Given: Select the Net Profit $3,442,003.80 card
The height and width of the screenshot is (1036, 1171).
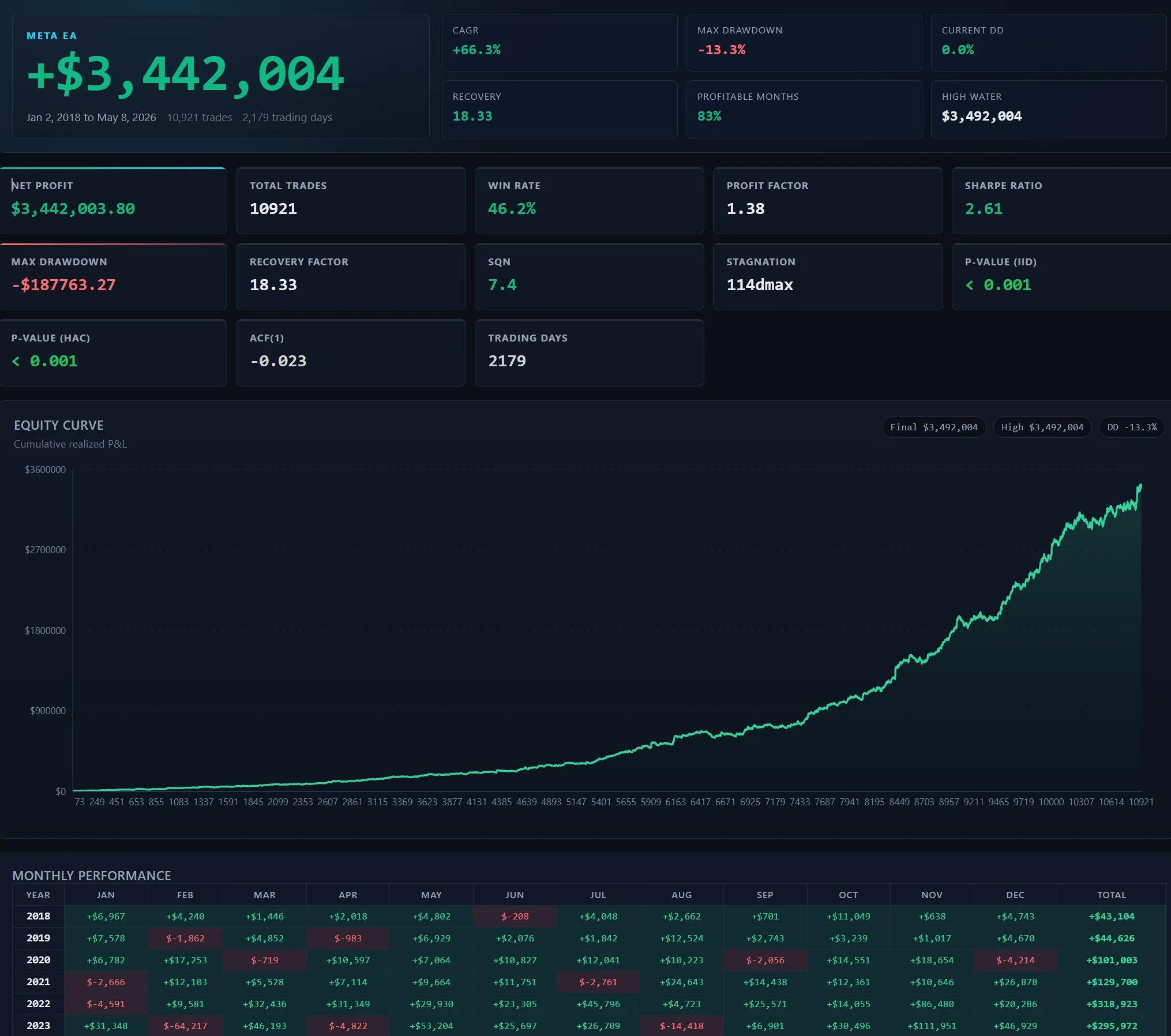Looking at the screenshot, I should [113, 200].
